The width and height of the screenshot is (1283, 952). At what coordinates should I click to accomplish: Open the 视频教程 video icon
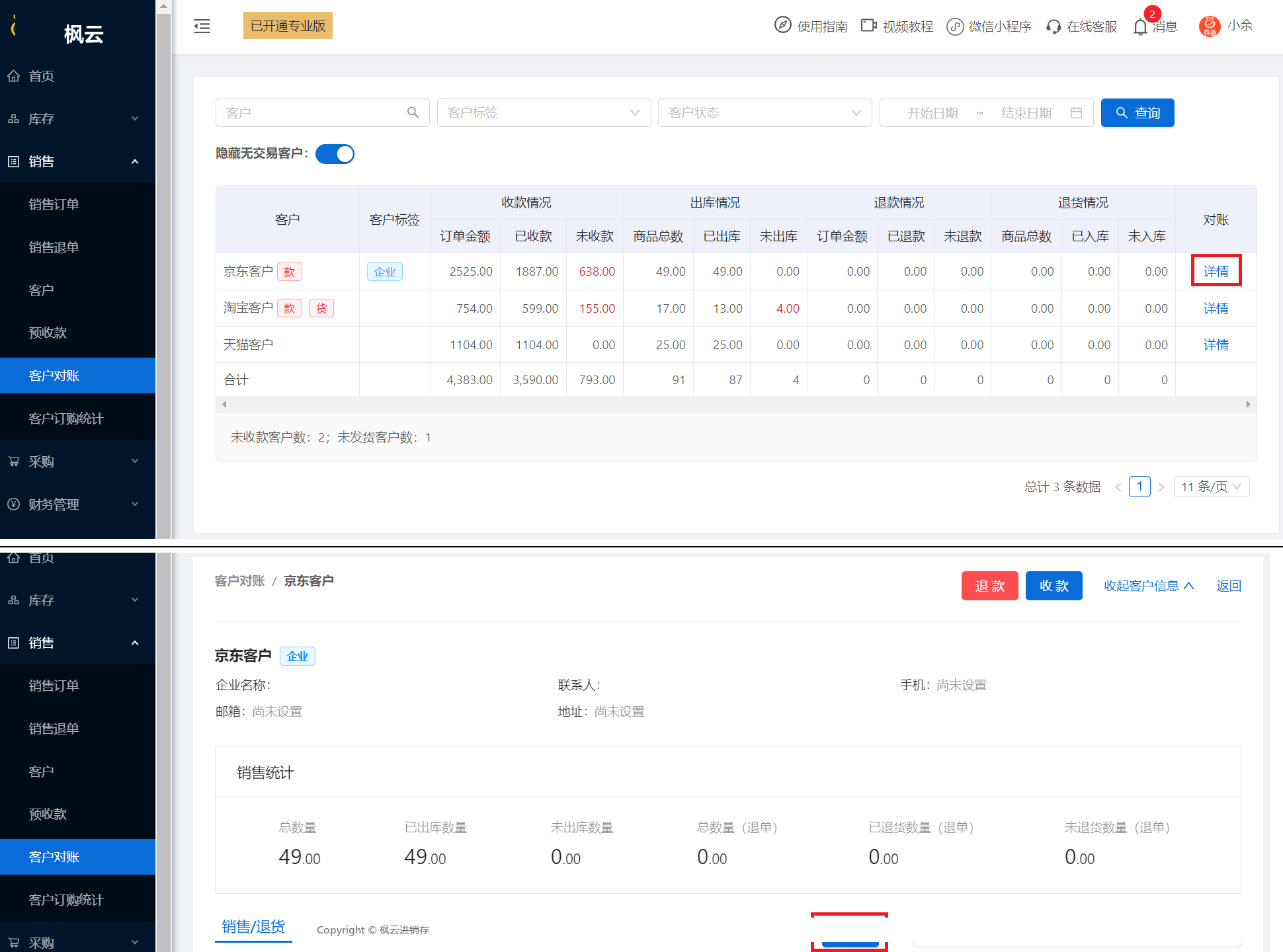pyautogui.click(x=868, y=25)
